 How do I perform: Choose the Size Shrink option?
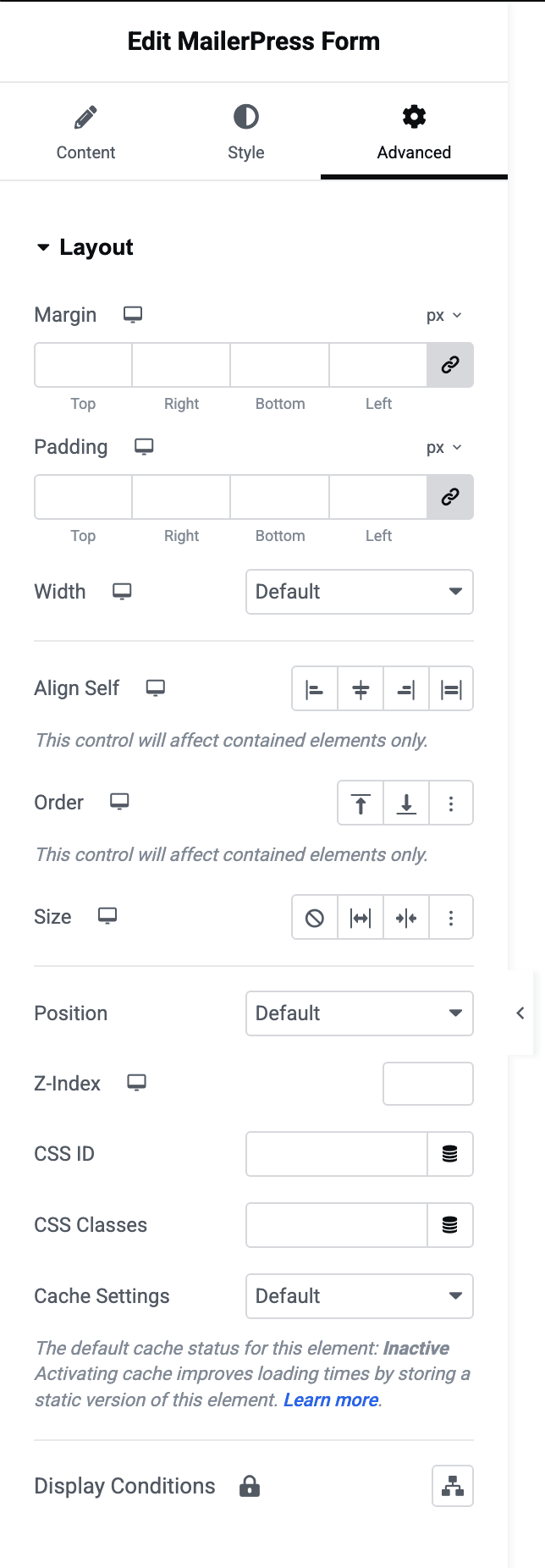point(405,917)
